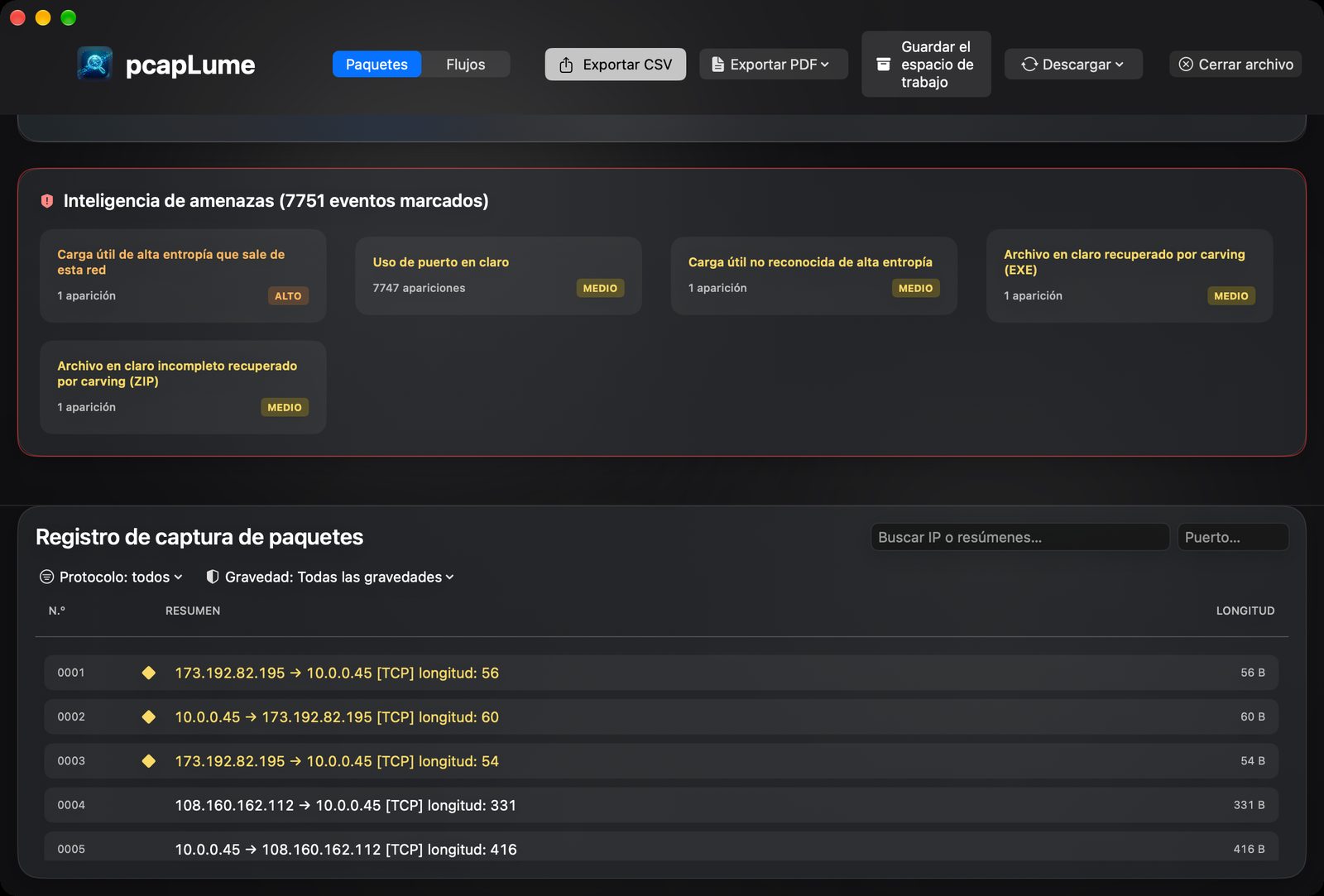Click the share icon on Exportar CSV
The height and width of the screenshot is (896, 1324).
click(x=566, y=65)
